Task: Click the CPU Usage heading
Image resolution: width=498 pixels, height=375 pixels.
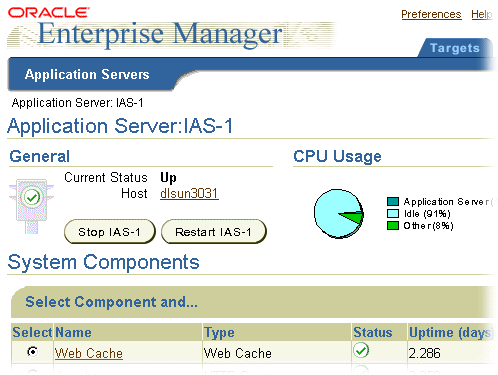Action: coord(337,156)
